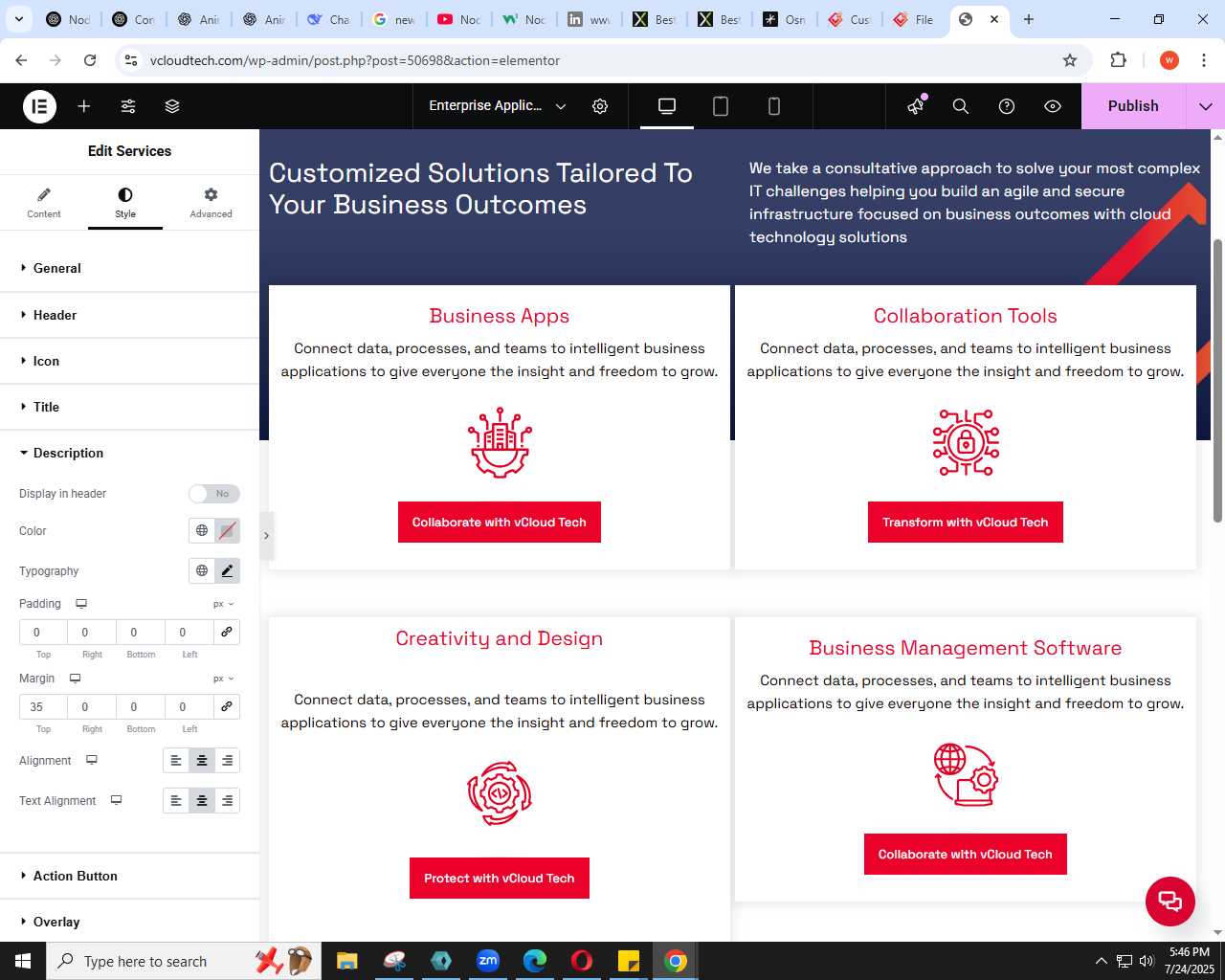
Task: Open the chat bubble widget
Action: coord(1170,902)
